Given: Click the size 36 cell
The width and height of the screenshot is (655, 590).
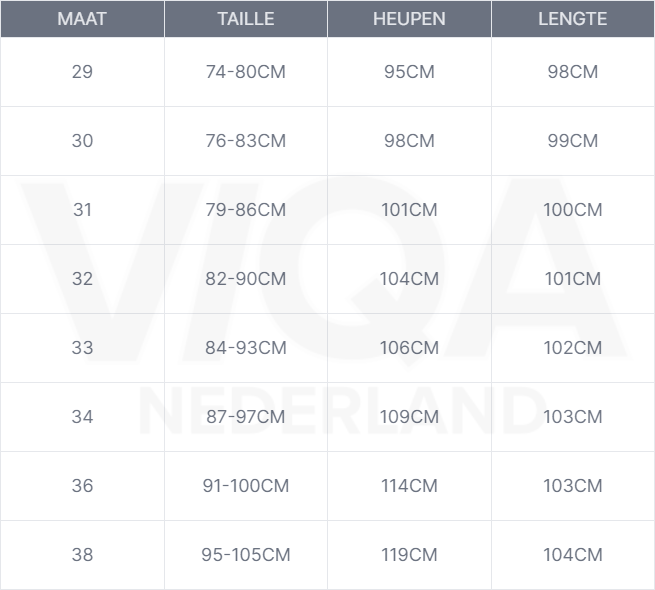Looking at the screenshot, I should [x=82, y=486].
